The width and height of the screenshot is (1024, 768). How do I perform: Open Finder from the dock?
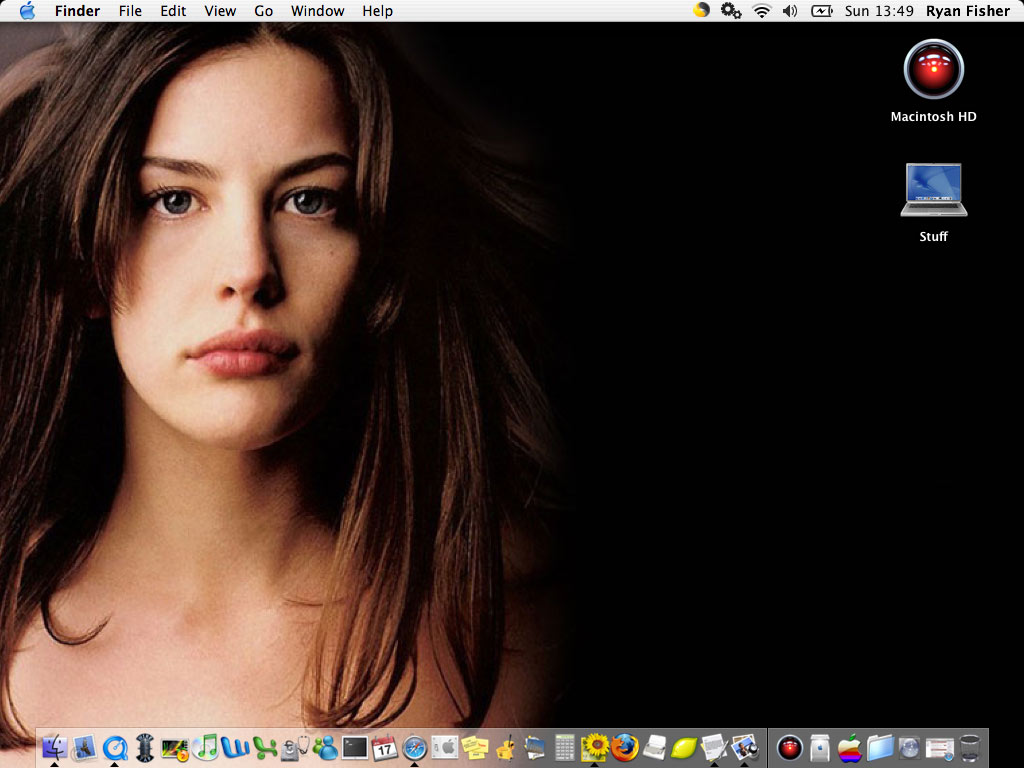coord(55,747)
